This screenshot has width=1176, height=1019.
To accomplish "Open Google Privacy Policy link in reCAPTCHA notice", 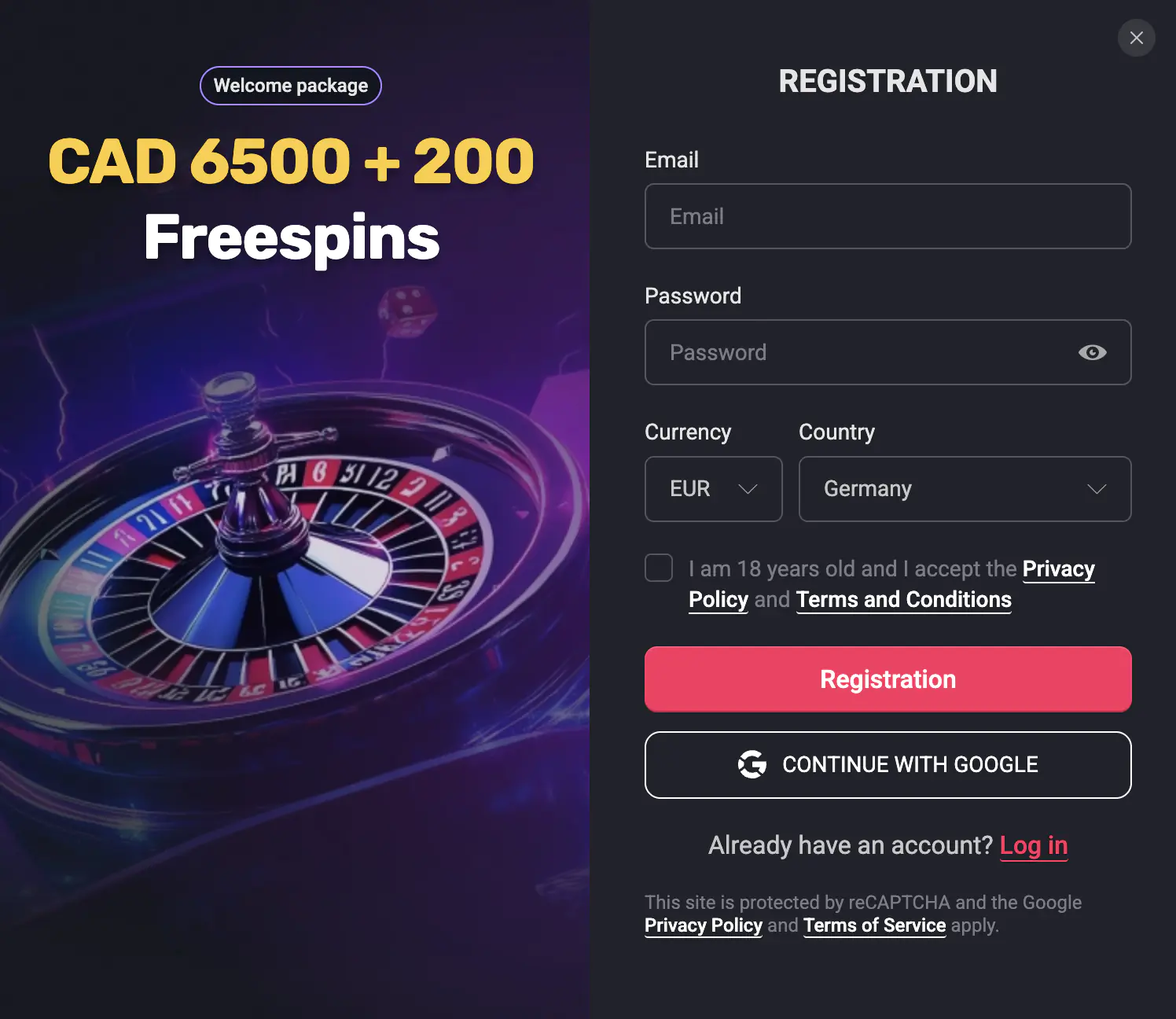I will coord(703,925).
